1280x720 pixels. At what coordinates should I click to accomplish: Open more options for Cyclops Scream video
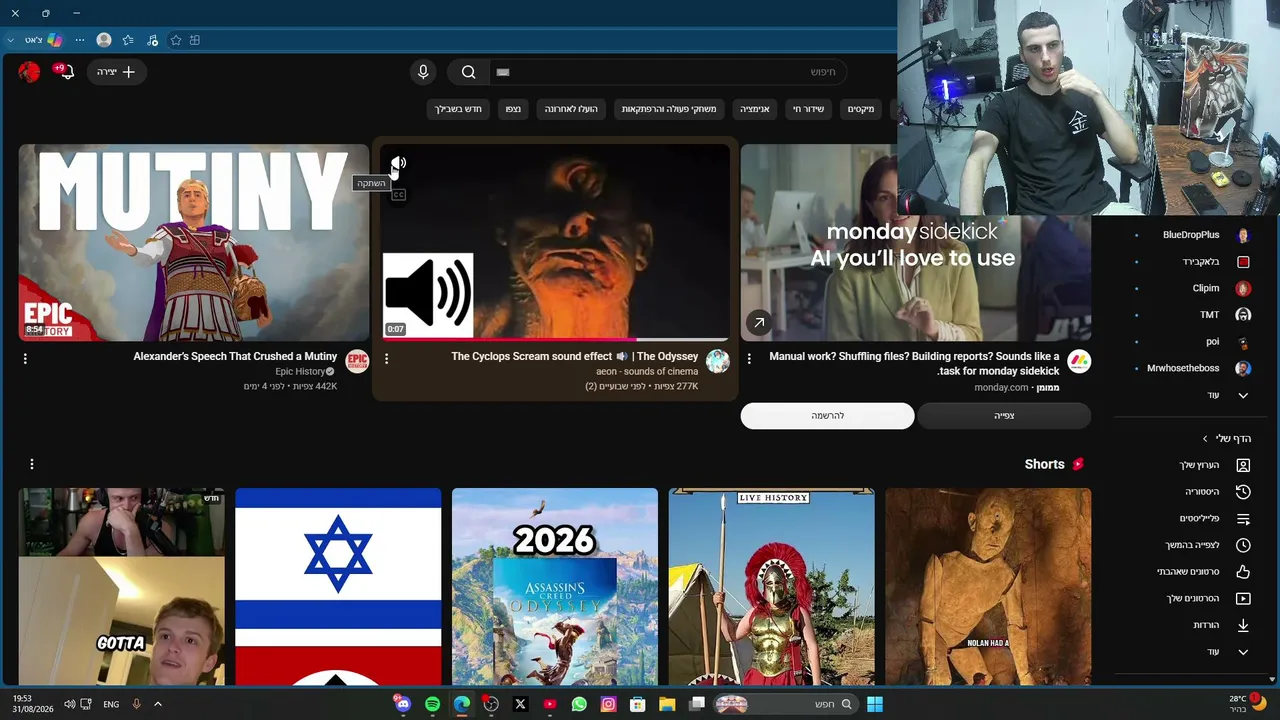click(x=386, y=358)
